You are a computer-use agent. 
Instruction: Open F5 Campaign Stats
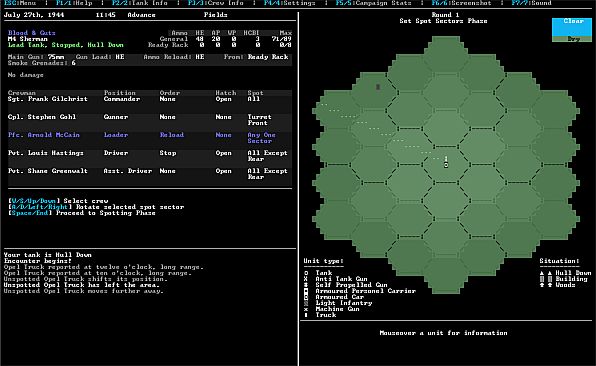pyautogui.click(x=374, y=3)
